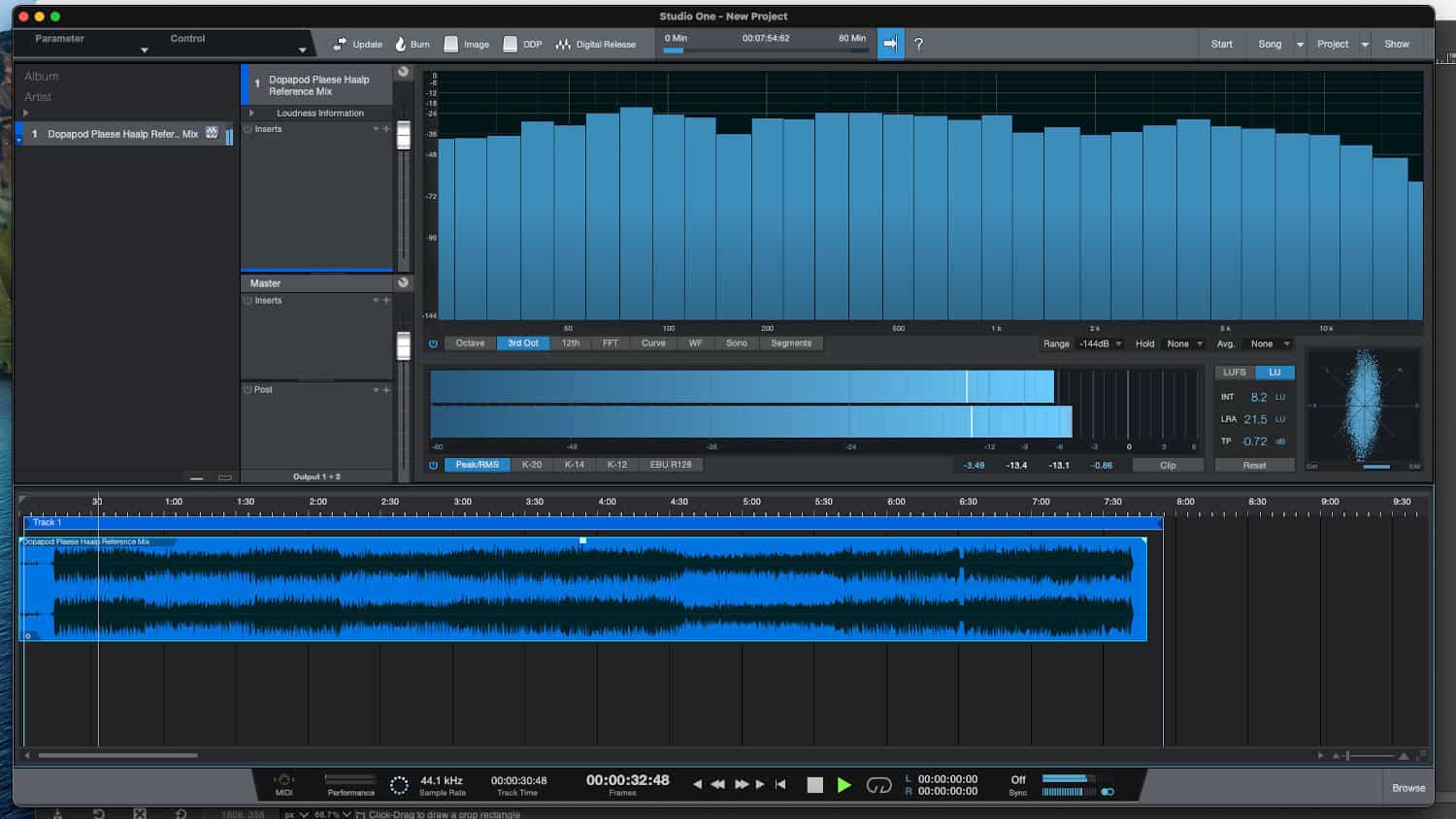
Task: Select the K-14 metering mode
Action: (x=575, y=465)
